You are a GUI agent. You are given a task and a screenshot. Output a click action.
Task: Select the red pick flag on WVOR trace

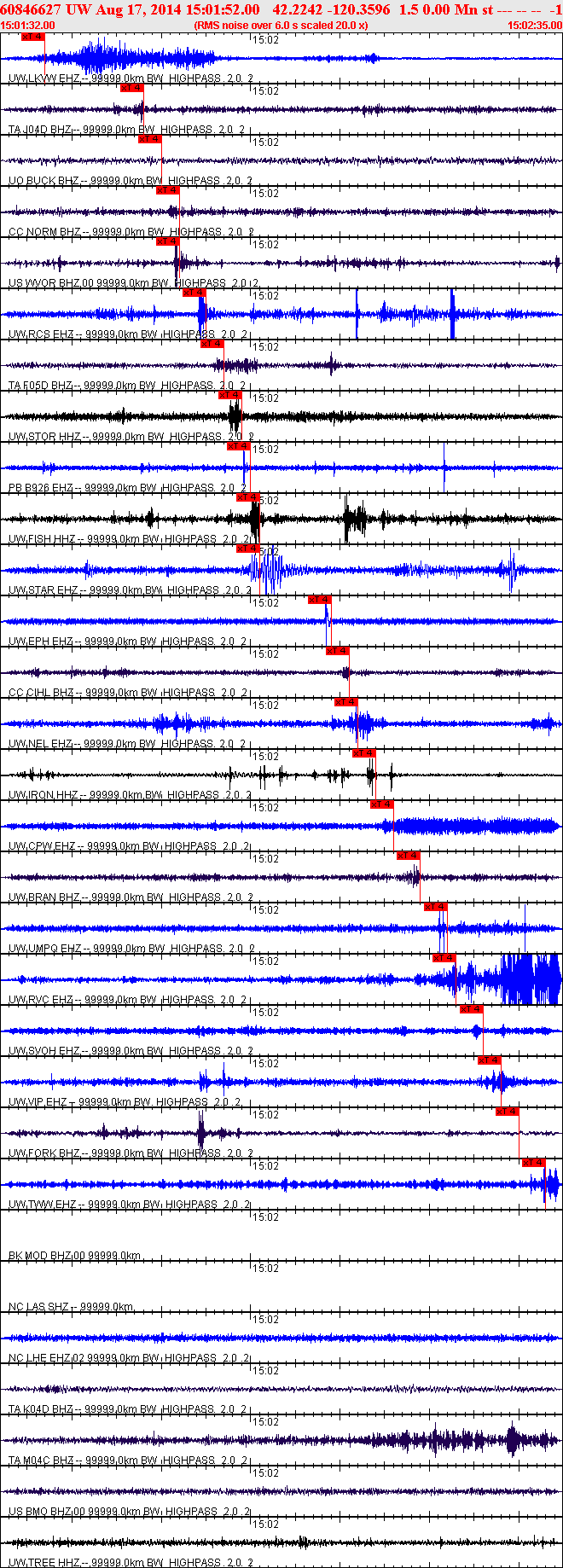(167, 241)
